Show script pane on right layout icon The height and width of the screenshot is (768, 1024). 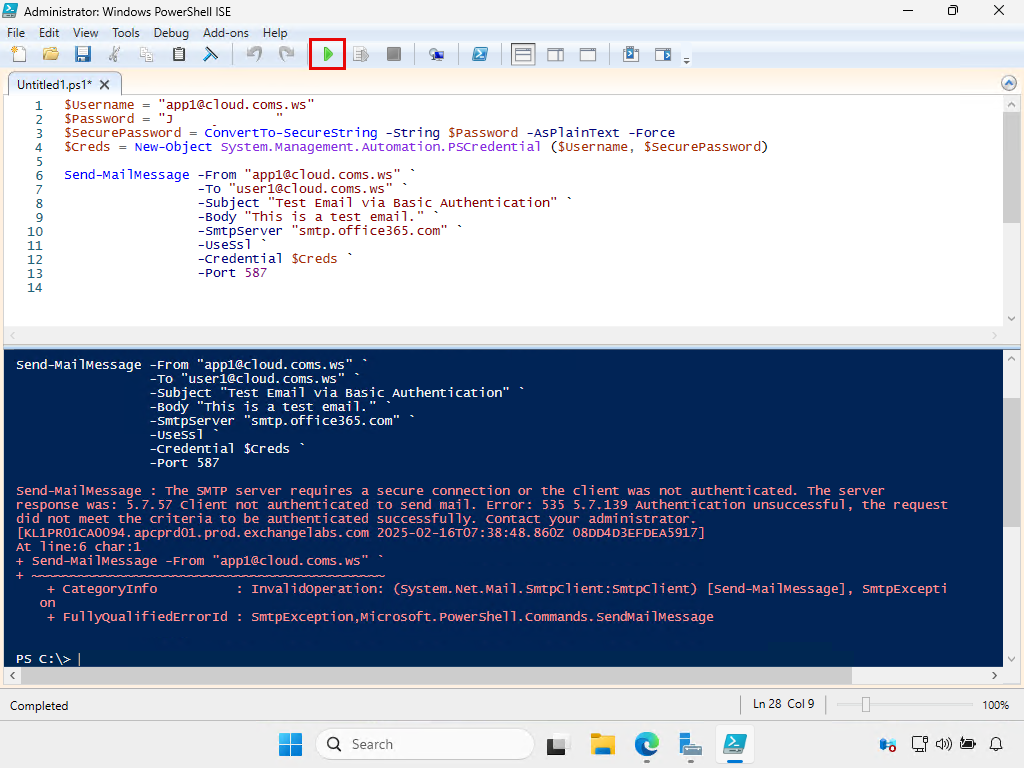point(556,54)
